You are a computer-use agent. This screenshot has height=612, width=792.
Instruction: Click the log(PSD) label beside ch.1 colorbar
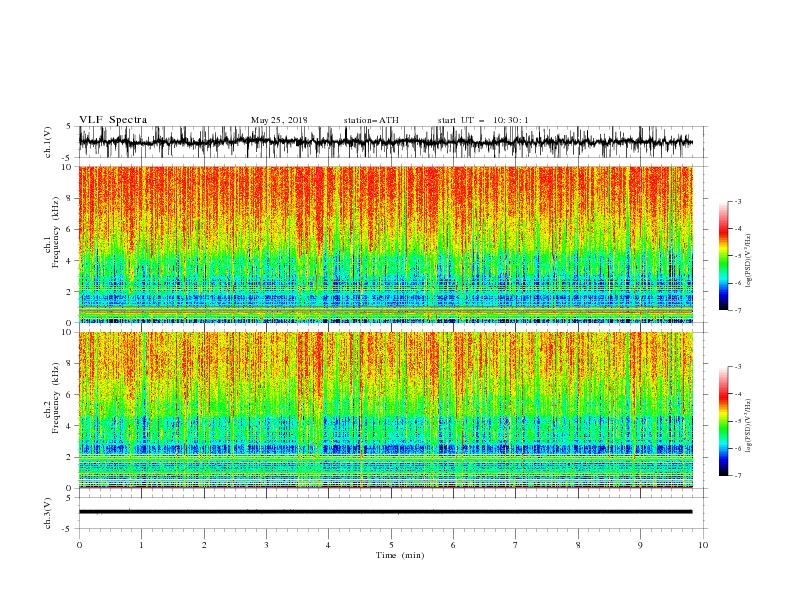(x=749, y=261)
